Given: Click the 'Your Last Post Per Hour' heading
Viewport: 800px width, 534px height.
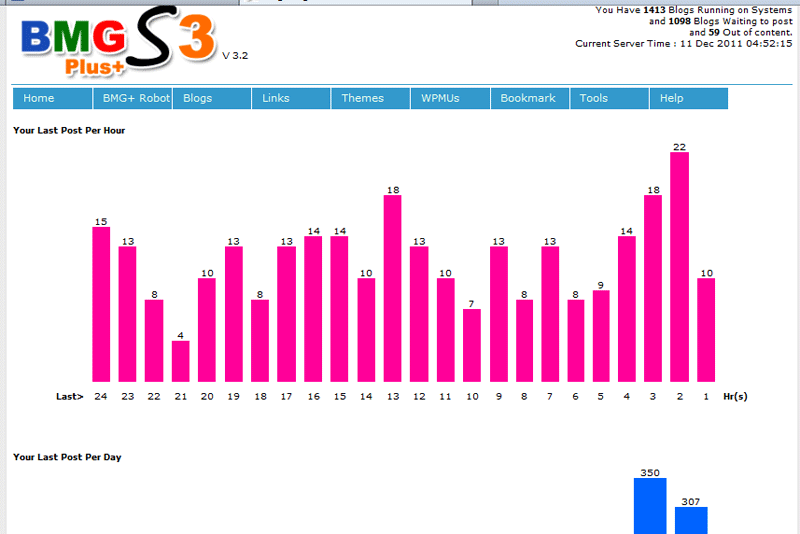Looking at the screenshot, I should click(x=69, y=131).
